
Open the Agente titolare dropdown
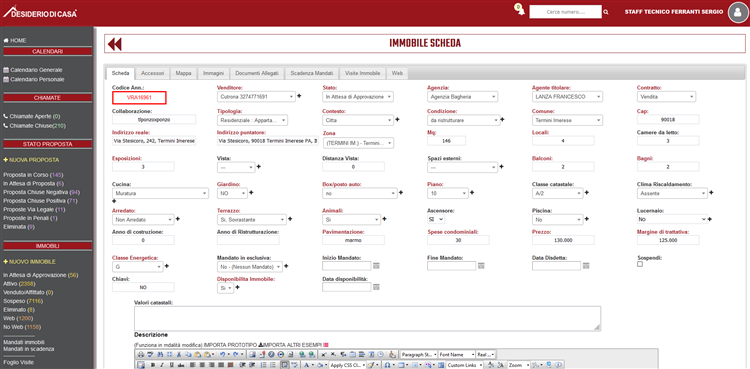(x=567, y=97)
